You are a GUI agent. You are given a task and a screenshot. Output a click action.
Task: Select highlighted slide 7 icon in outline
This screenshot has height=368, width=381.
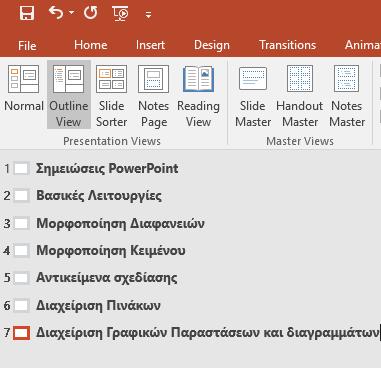click(x=21, y=333)
